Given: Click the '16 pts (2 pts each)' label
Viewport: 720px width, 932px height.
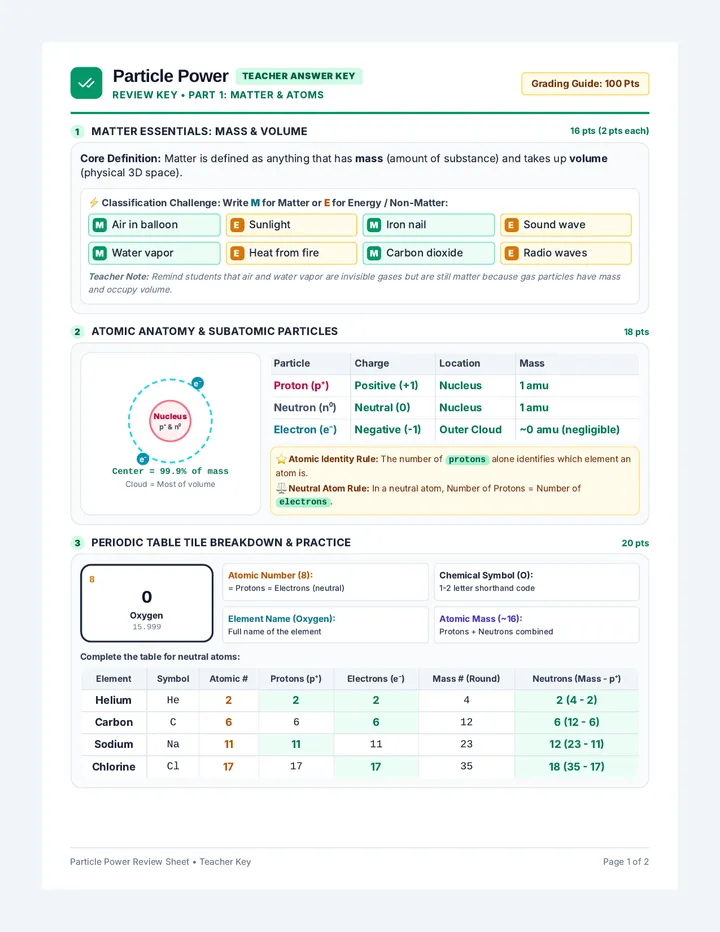Looking at the screenshot, I should (609, 131).
